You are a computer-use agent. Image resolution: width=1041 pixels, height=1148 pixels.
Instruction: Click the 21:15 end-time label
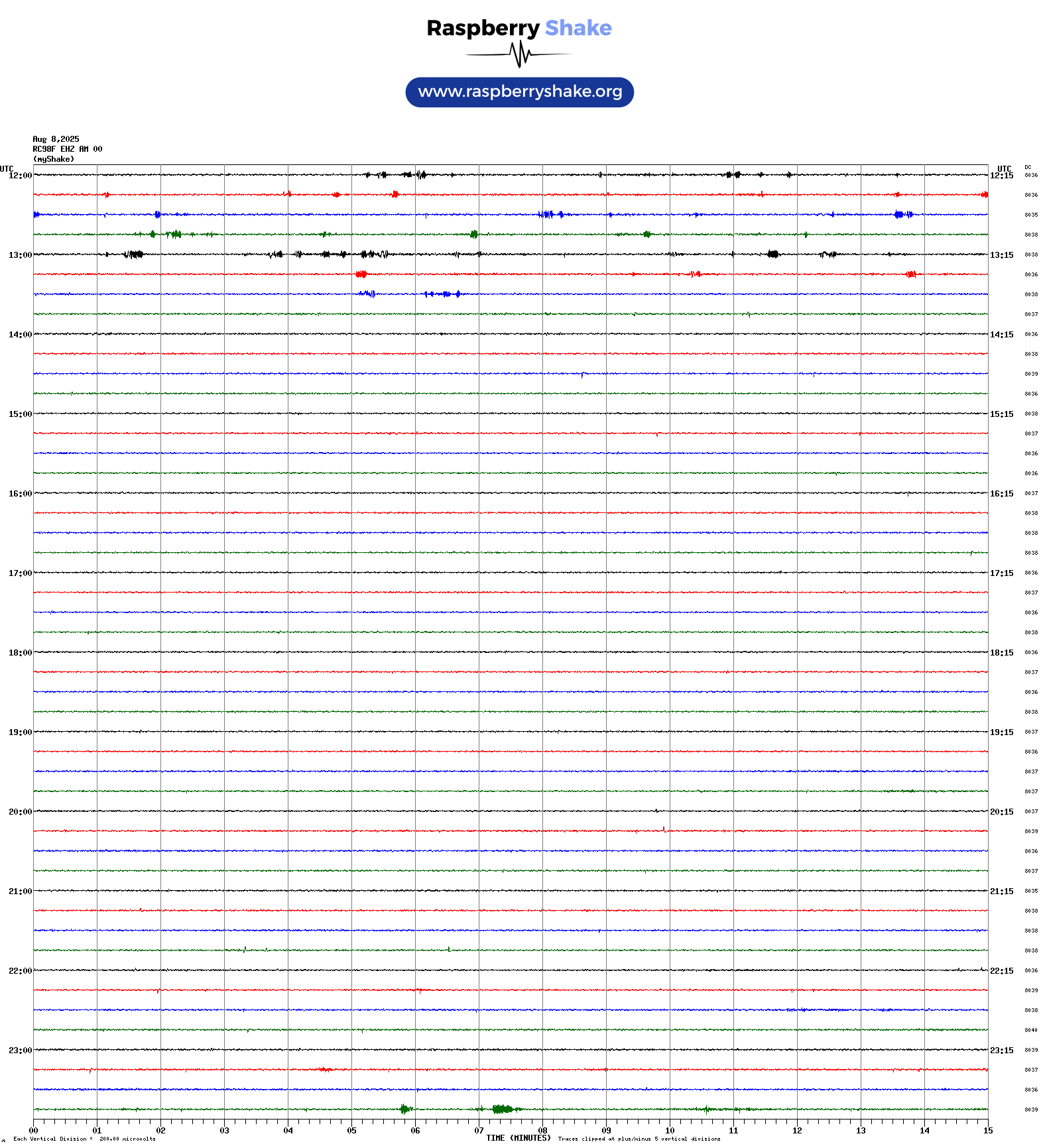click(x=1001, y=891)
